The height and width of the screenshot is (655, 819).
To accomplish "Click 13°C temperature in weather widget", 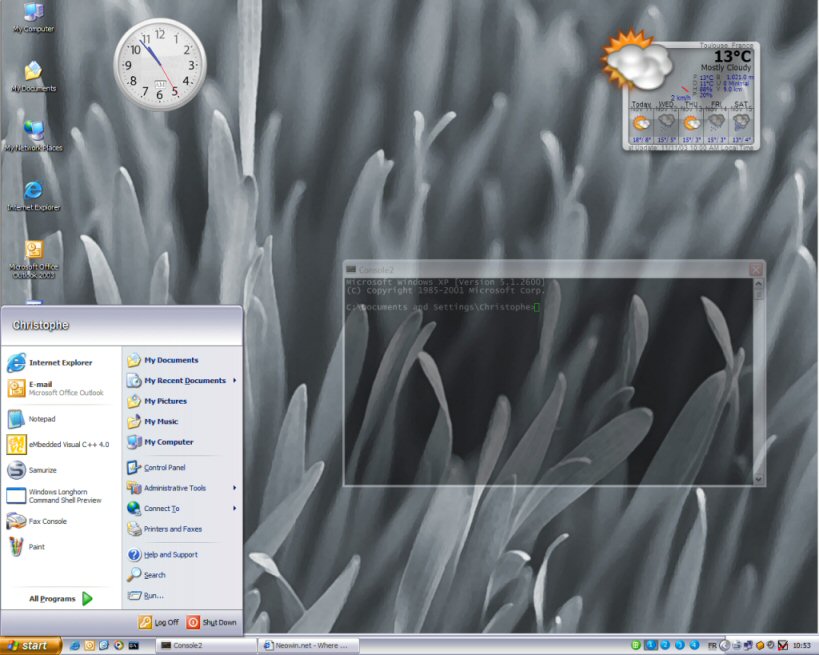I will [x=732, y=56].
